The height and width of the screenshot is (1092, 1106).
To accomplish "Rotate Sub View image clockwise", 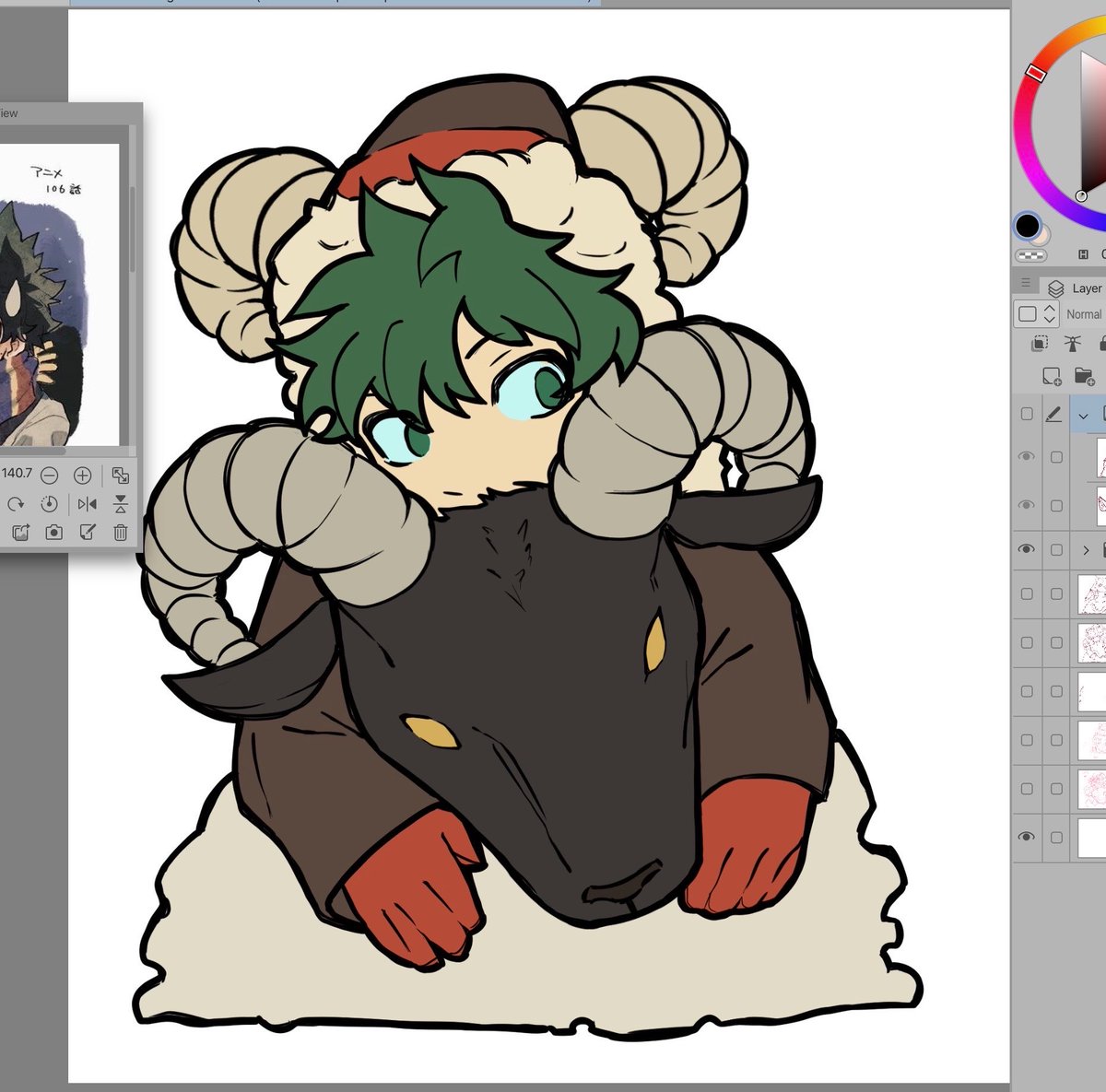I will point(16,504).
